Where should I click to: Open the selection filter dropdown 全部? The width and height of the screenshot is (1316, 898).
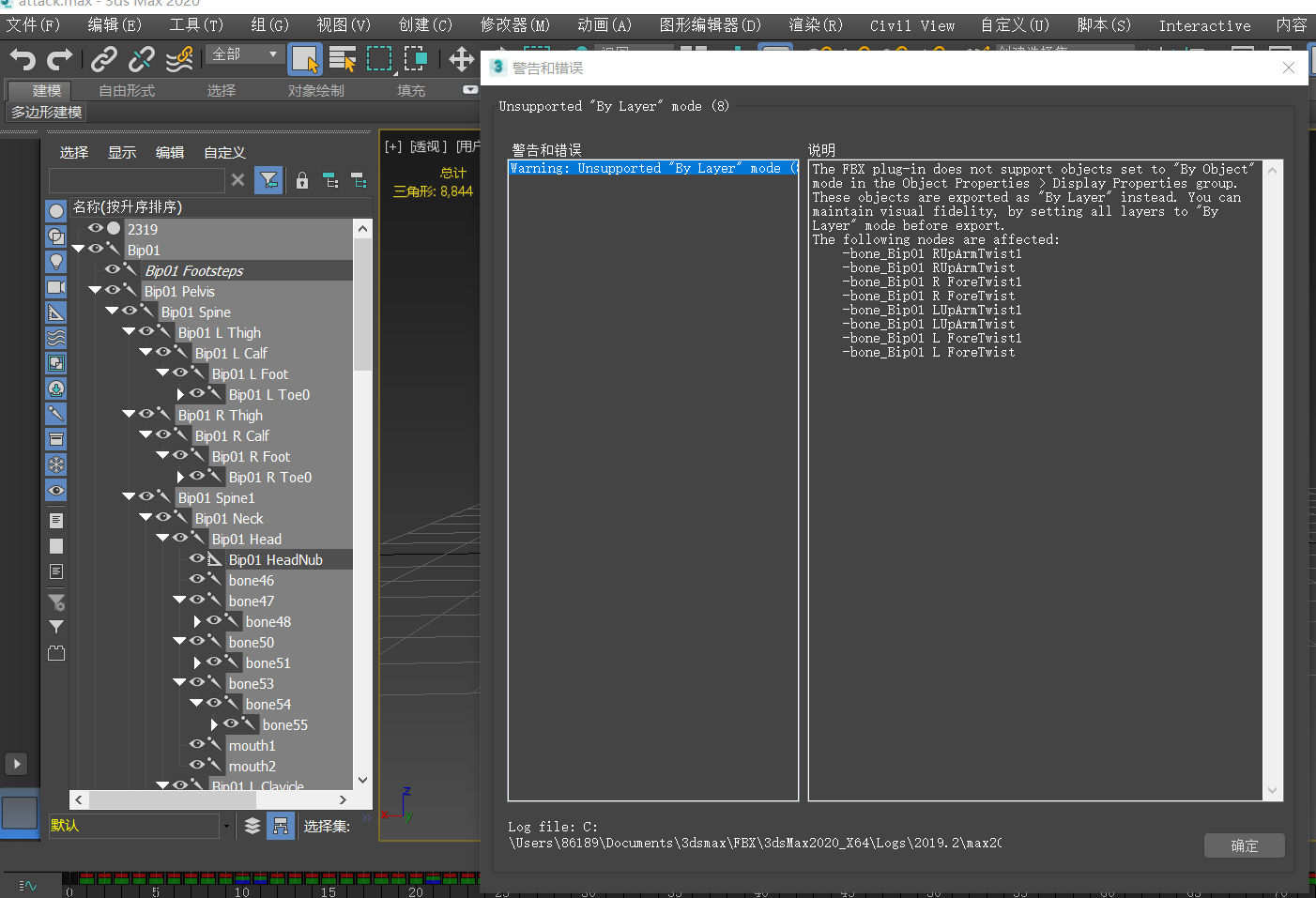[245, 54]
